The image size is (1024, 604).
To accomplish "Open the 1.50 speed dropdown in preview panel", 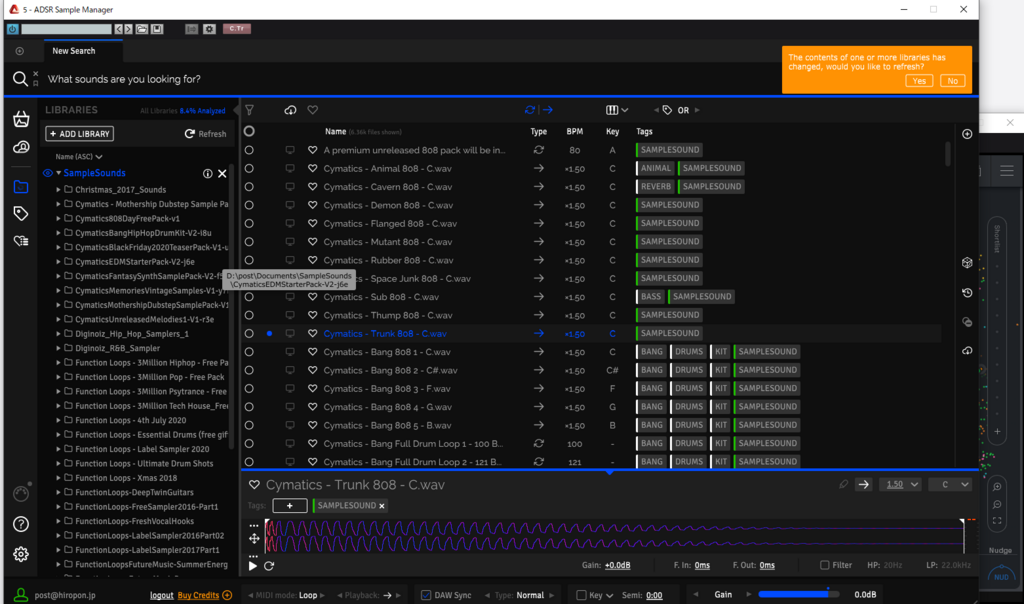I will 900,485.
